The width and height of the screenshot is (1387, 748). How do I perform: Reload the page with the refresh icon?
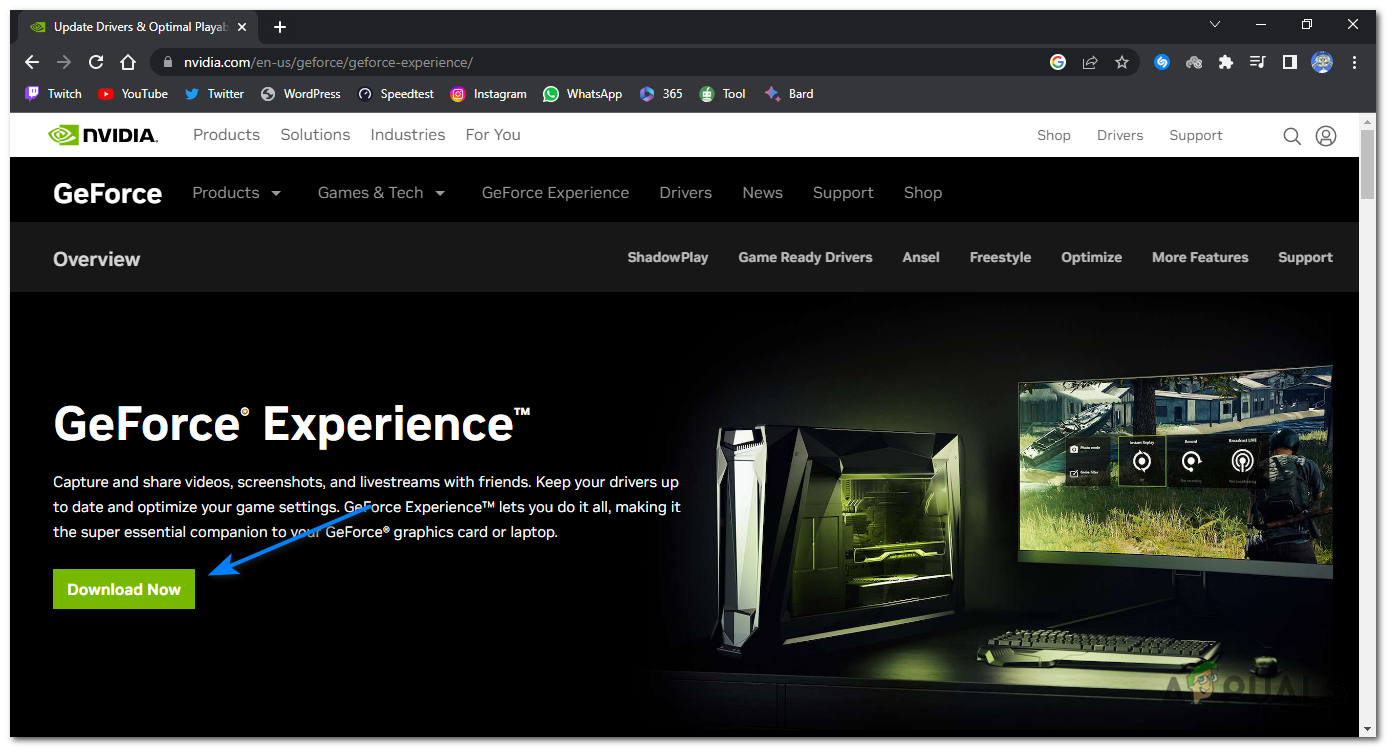(x=95, y=62)
